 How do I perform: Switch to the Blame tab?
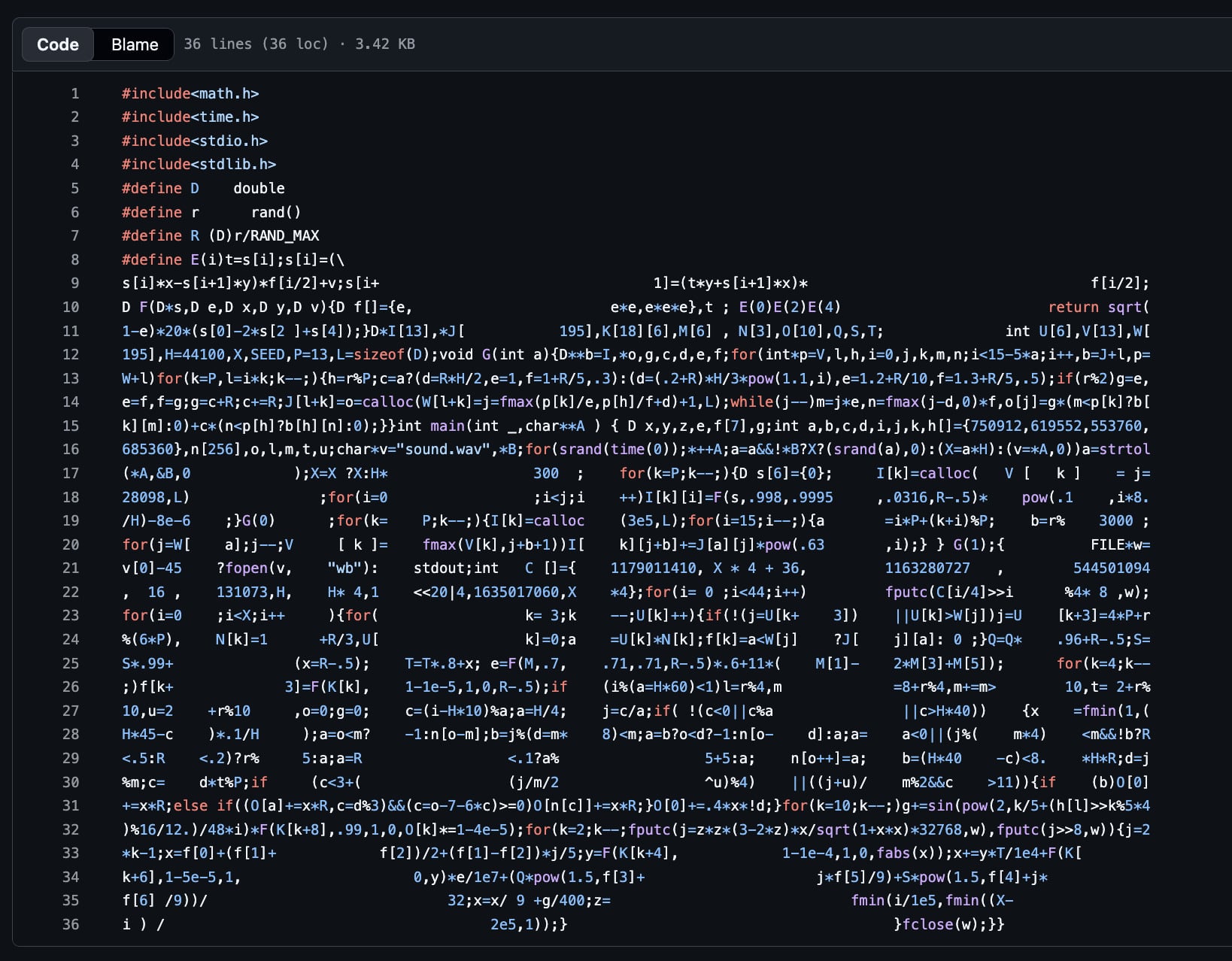click(135, 44)
